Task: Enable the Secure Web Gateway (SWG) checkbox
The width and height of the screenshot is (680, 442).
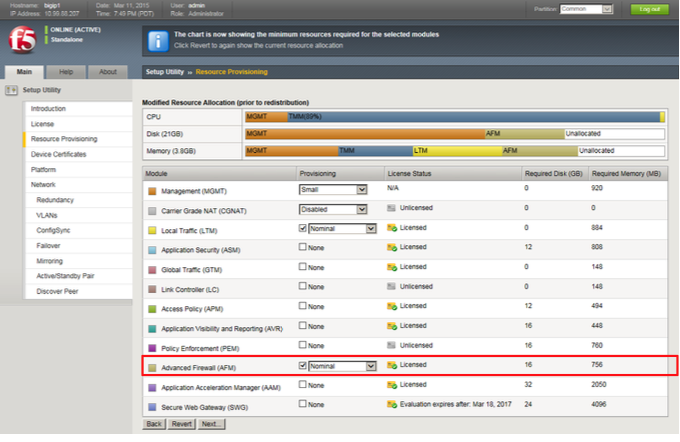Action: pyautogui.click(x=303, y=404)
